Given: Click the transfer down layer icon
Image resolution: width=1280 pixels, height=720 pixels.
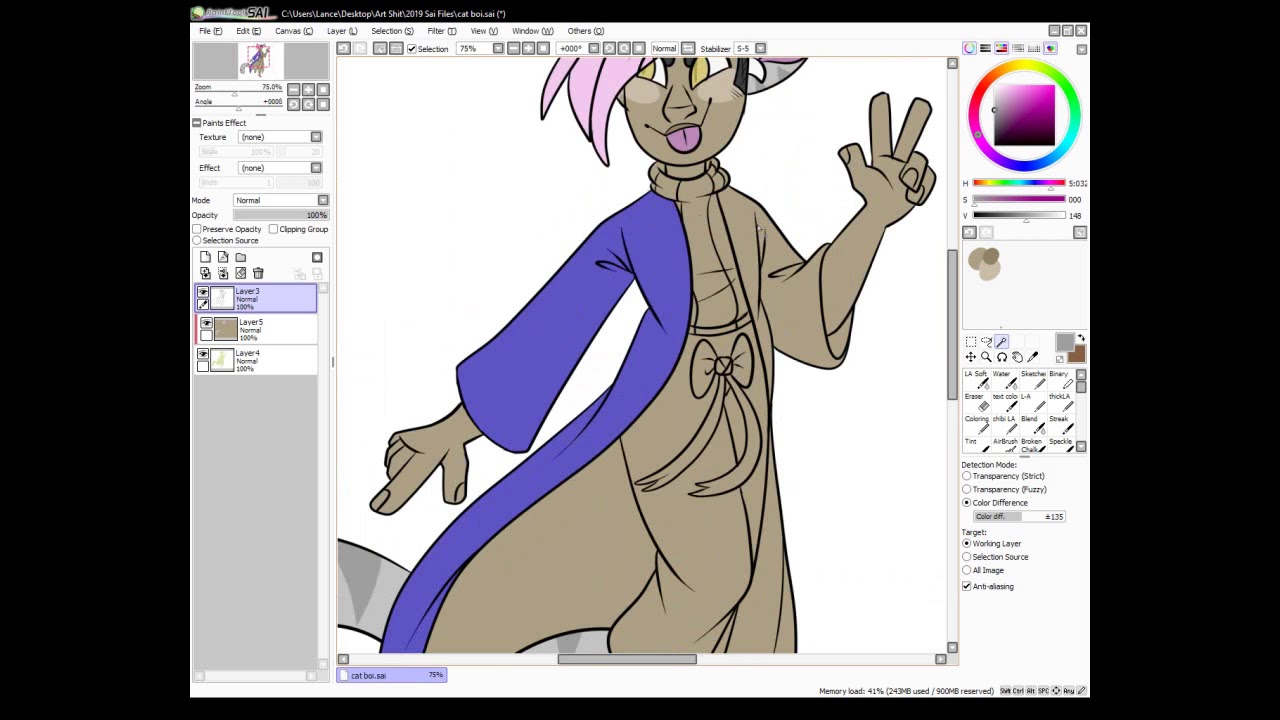Looking at the screenshot, I should click(205, 273).
